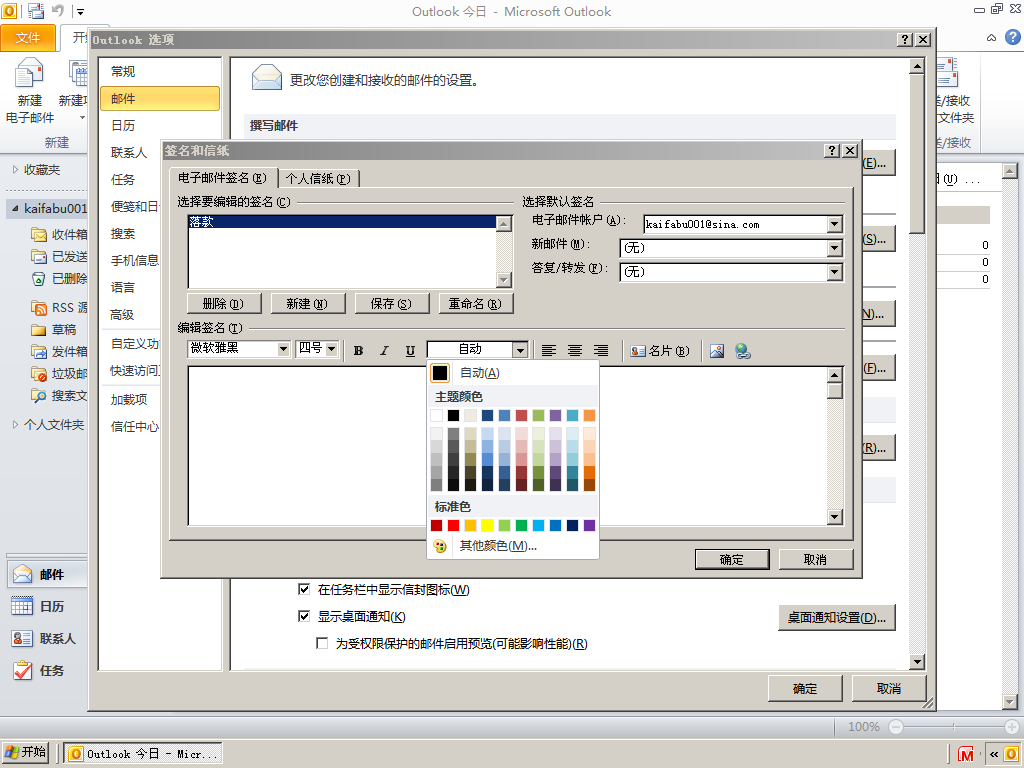Click zoom in plus on status bar

click(x=1012, y=726)
